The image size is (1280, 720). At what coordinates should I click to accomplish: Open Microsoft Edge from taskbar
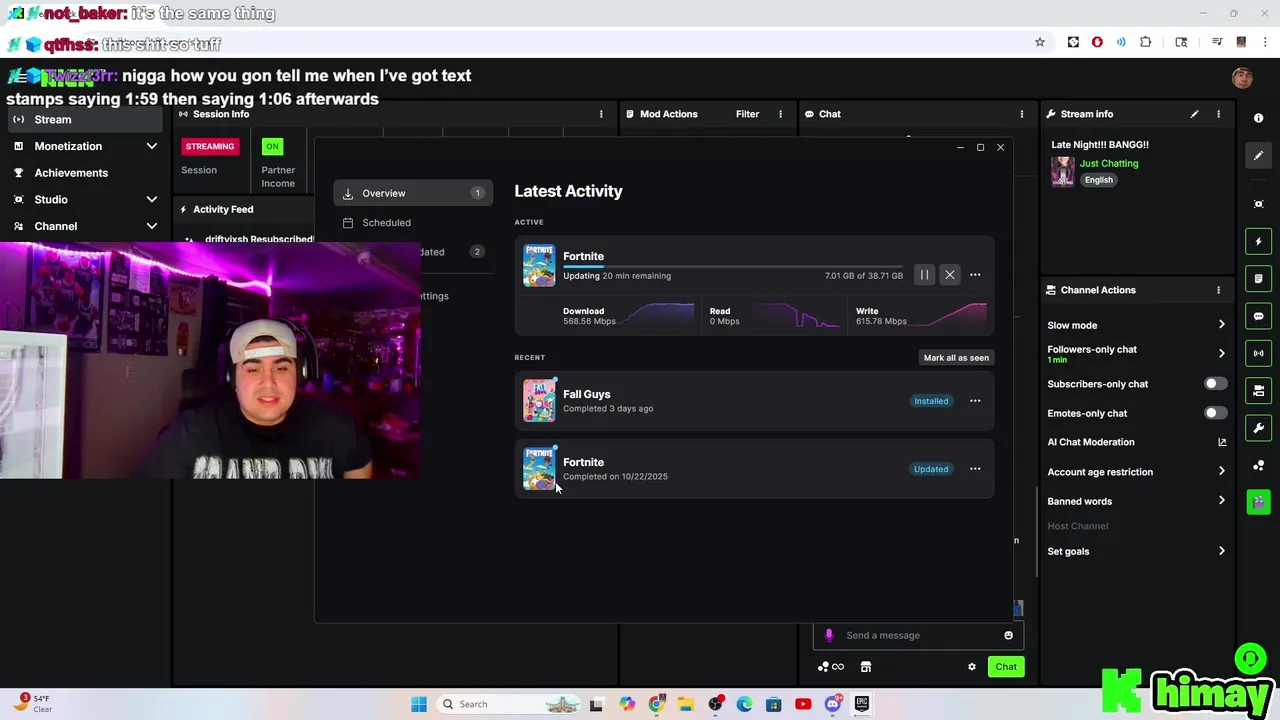point(744,704)
